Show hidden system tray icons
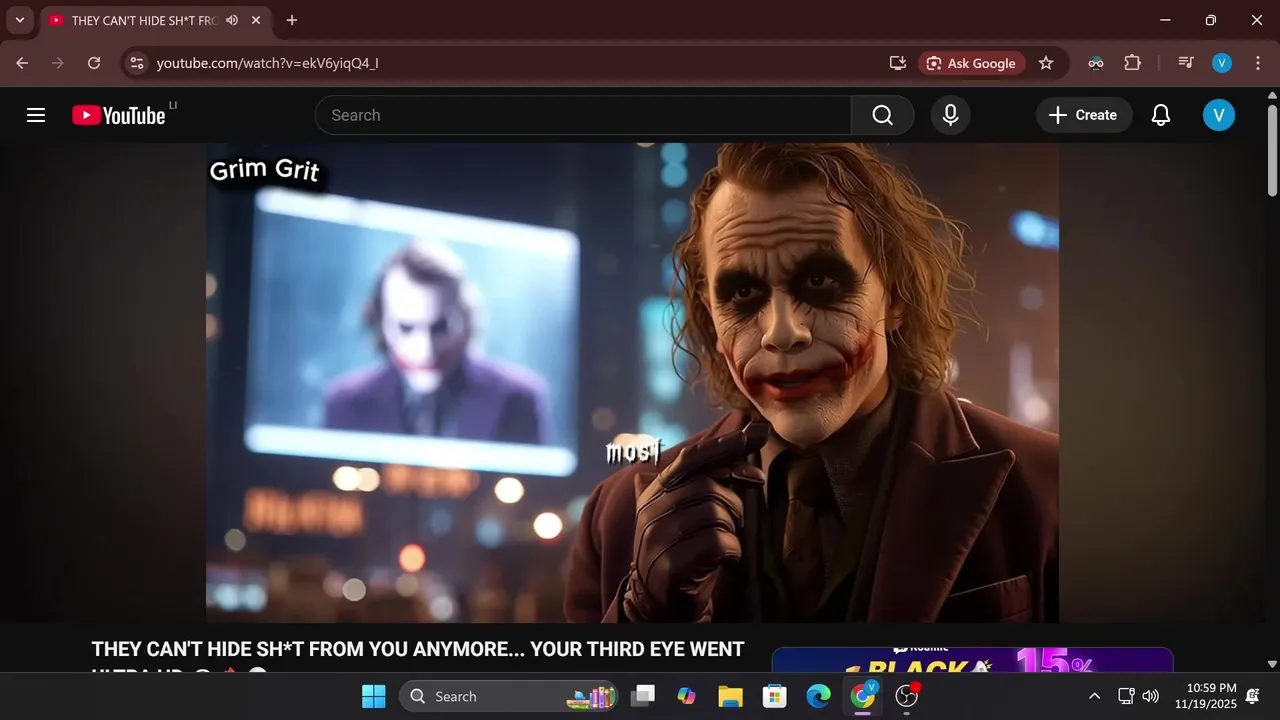Image resolution: width=1280 pixels, height=720 pixels. click(1094, 696)
